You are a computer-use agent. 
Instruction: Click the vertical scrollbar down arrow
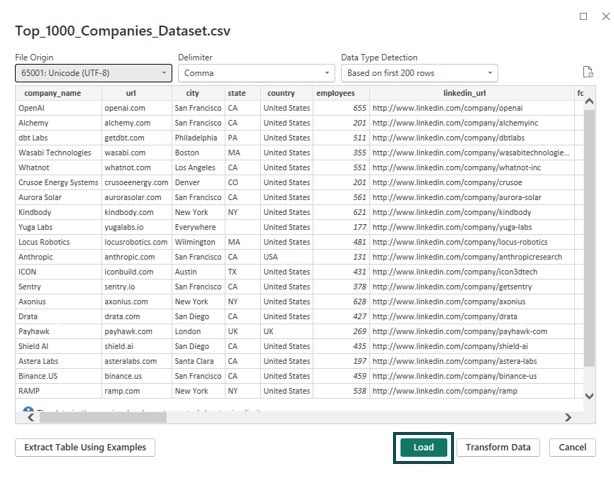pos(589,396)
